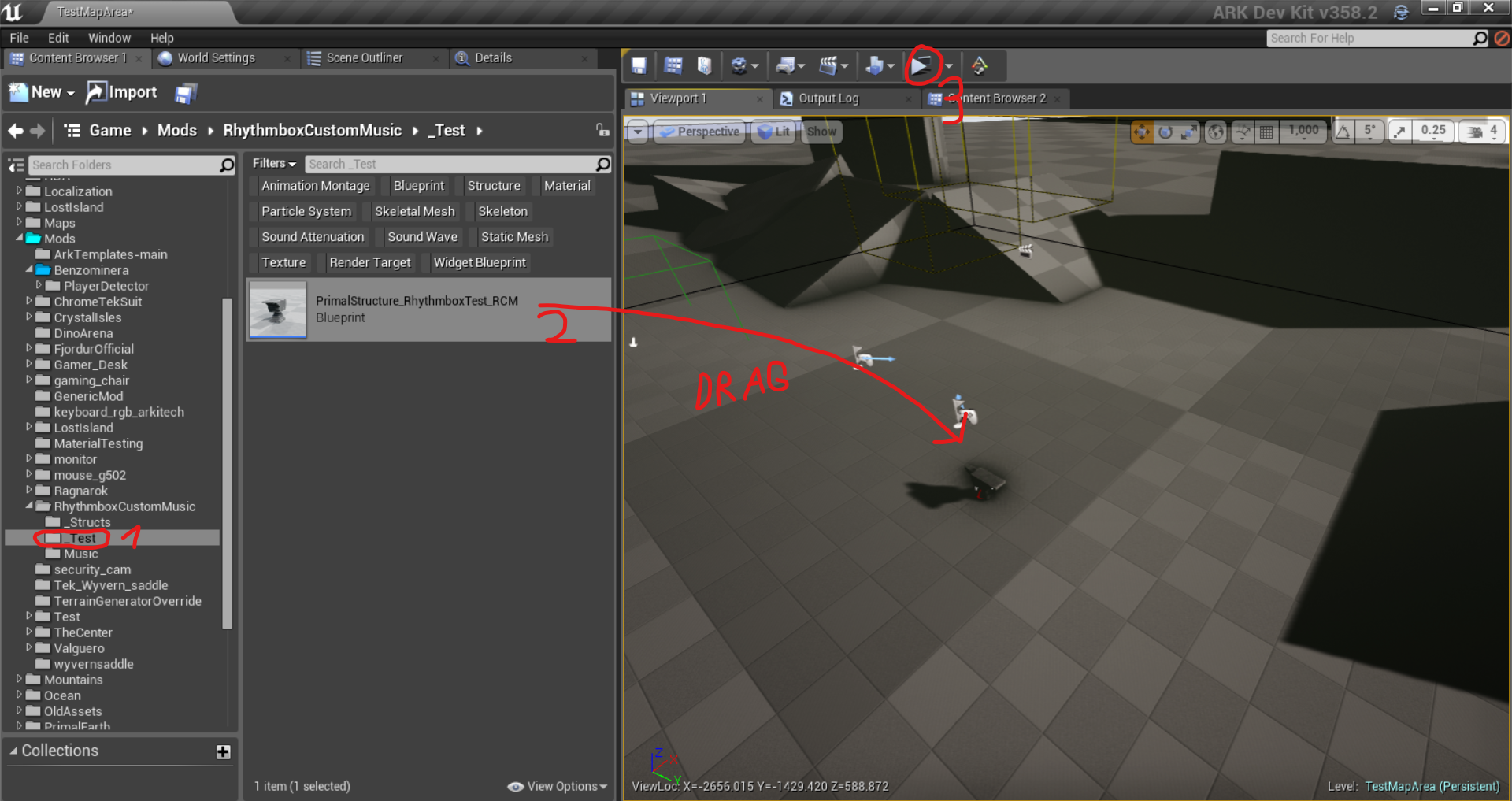Image resolution: width=1512 pixels, height=801 pixels.
Task: Click the path picker list icon before Game
Action: (72, 131)
